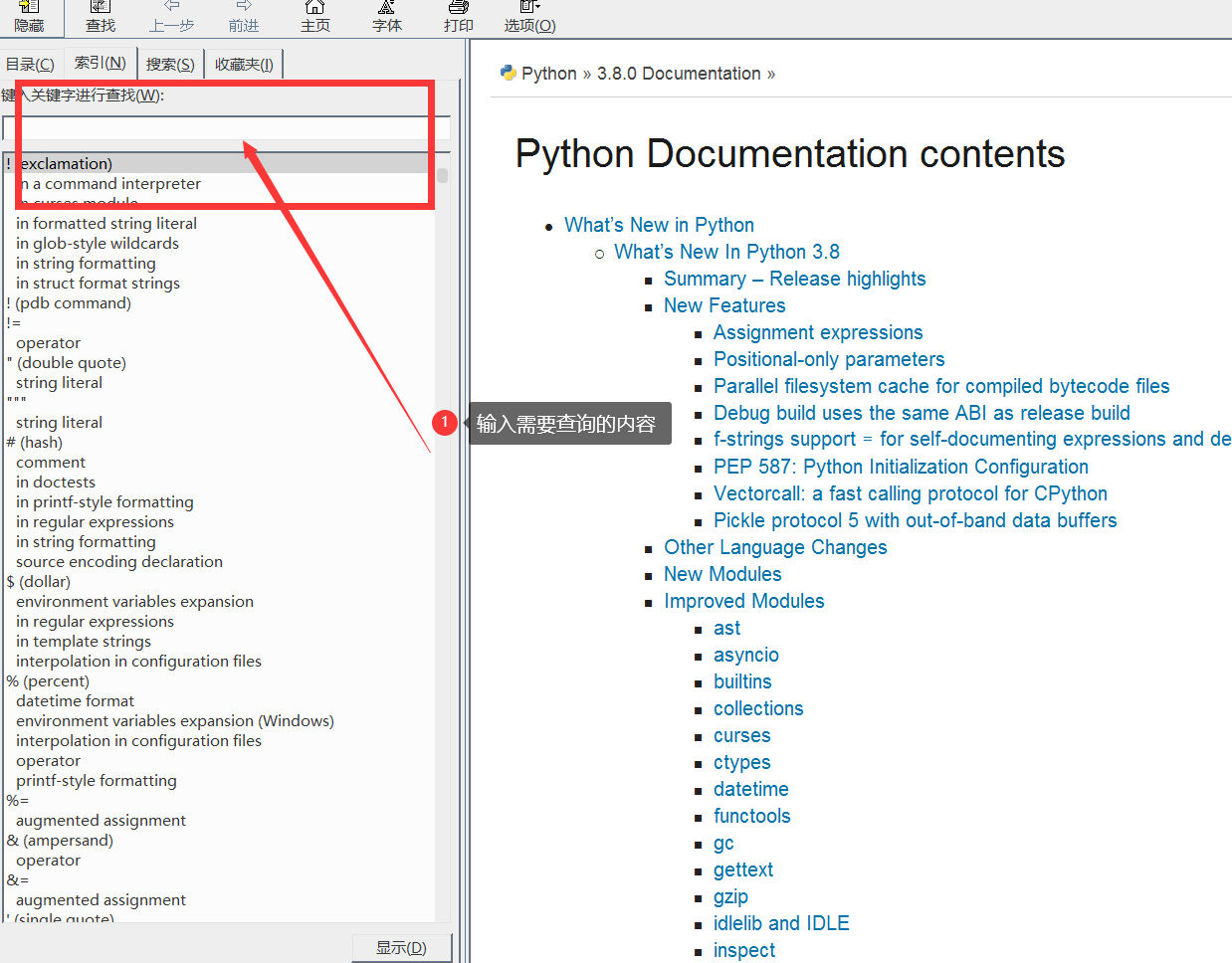The width and height of the screenshot is (1232, 963).
Task: Click the Hide (隐藏) toolbar icon
Action: click(29, 16)
